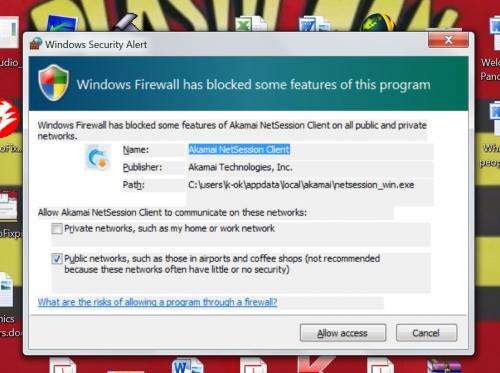Check the Private networks checkbox
The image size is (500, 373).
57,229
